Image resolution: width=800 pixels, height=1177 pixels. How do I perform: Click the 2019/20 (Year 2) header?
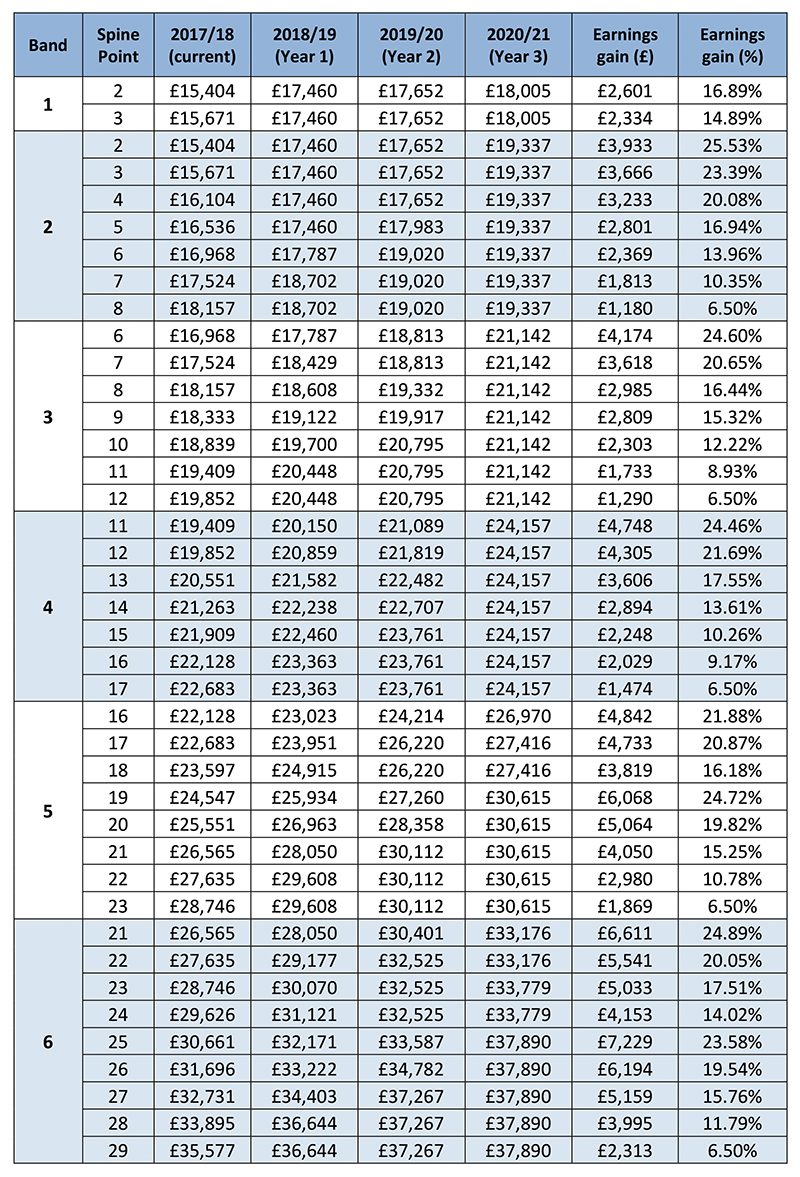(412, 46)
